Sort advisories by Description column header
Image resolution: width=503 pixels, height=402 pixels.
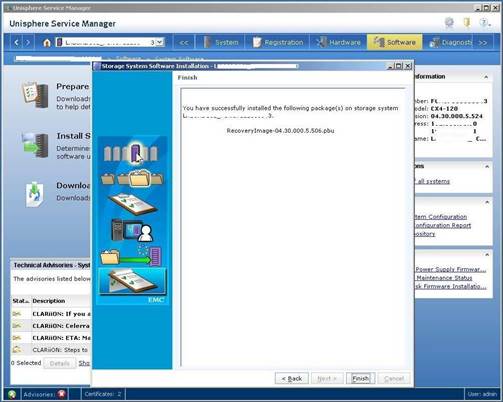[x=61, y=301]
